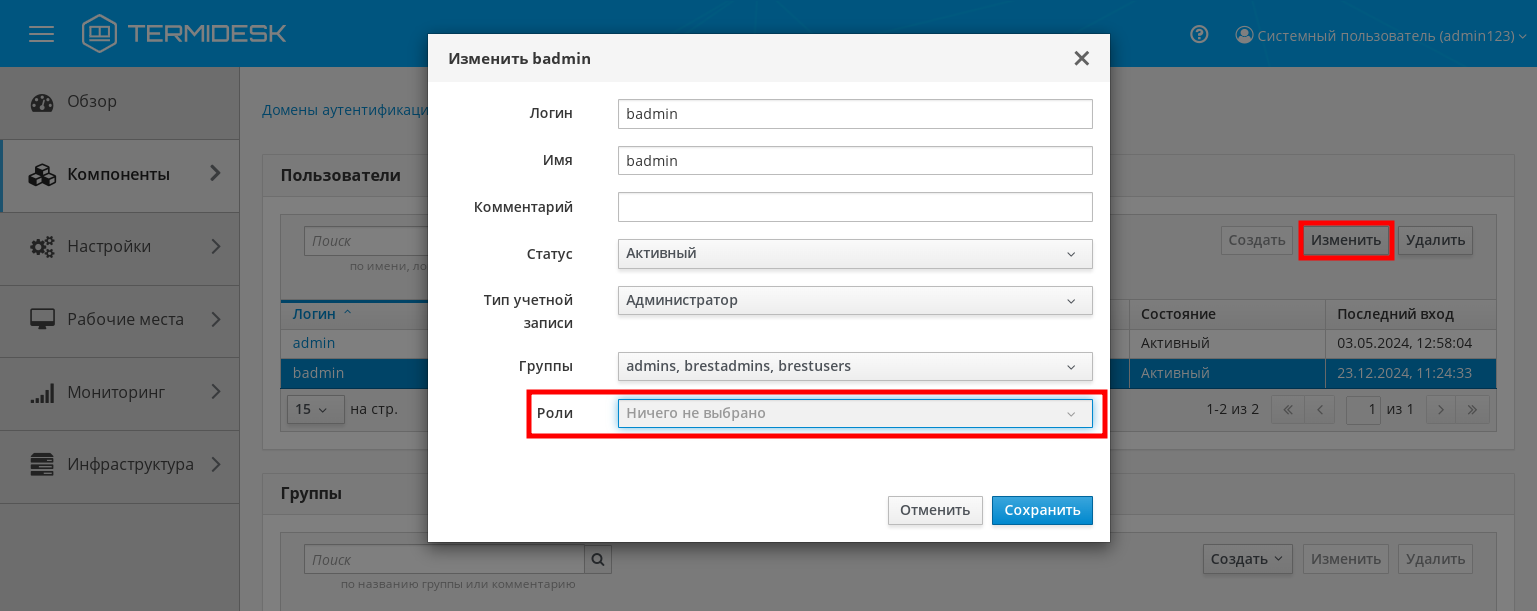Viewport: 1537px width, 611px height.
Task: Open the Тип учетной записи dropdown
Action: 855,300
